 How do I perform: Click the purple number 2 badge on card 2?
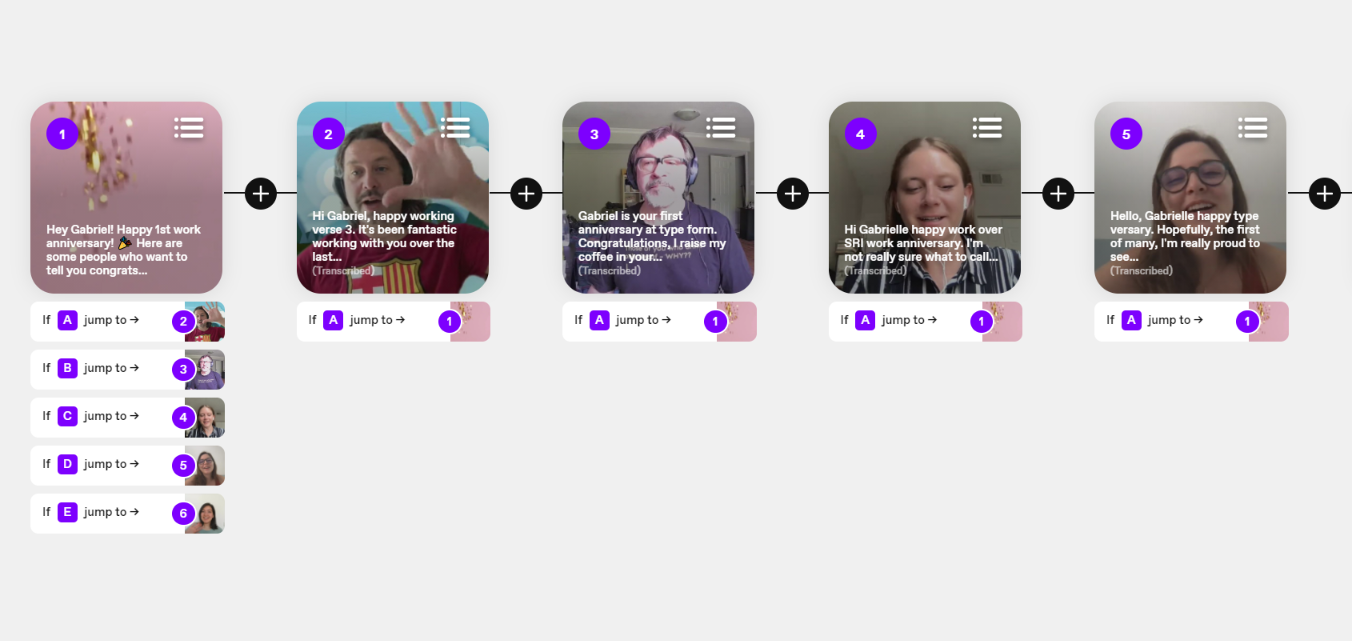tap(328, 133)
